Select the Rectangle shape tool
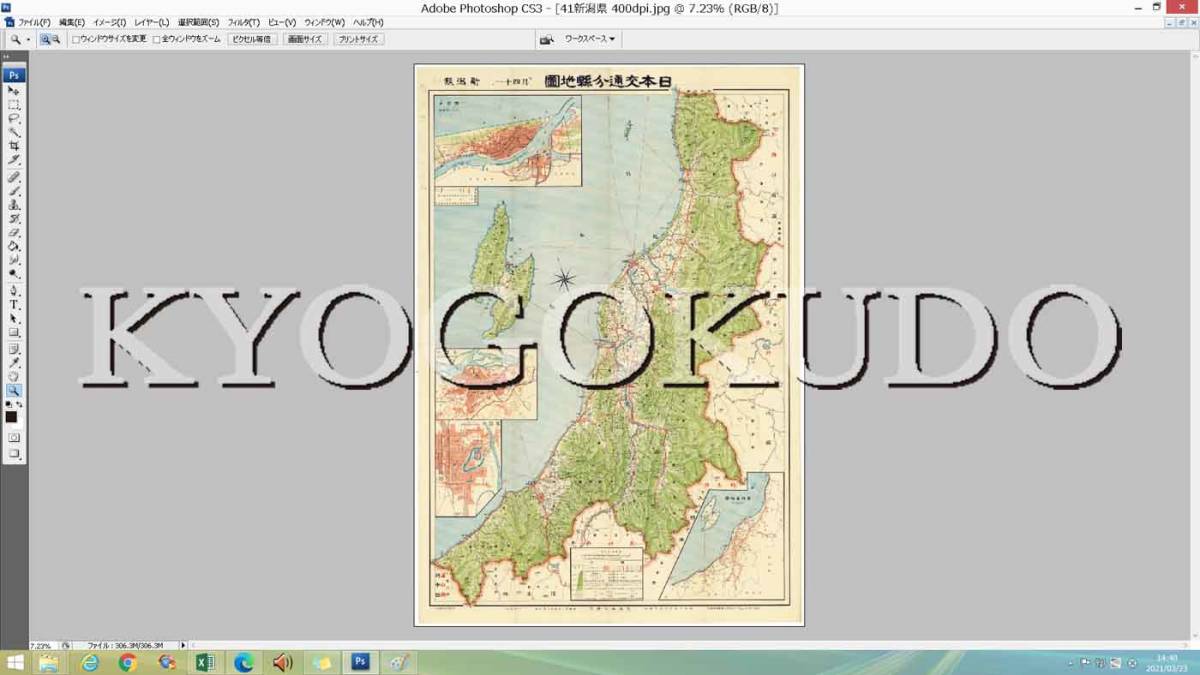The image size is (1200, 675). coord(14,333)
